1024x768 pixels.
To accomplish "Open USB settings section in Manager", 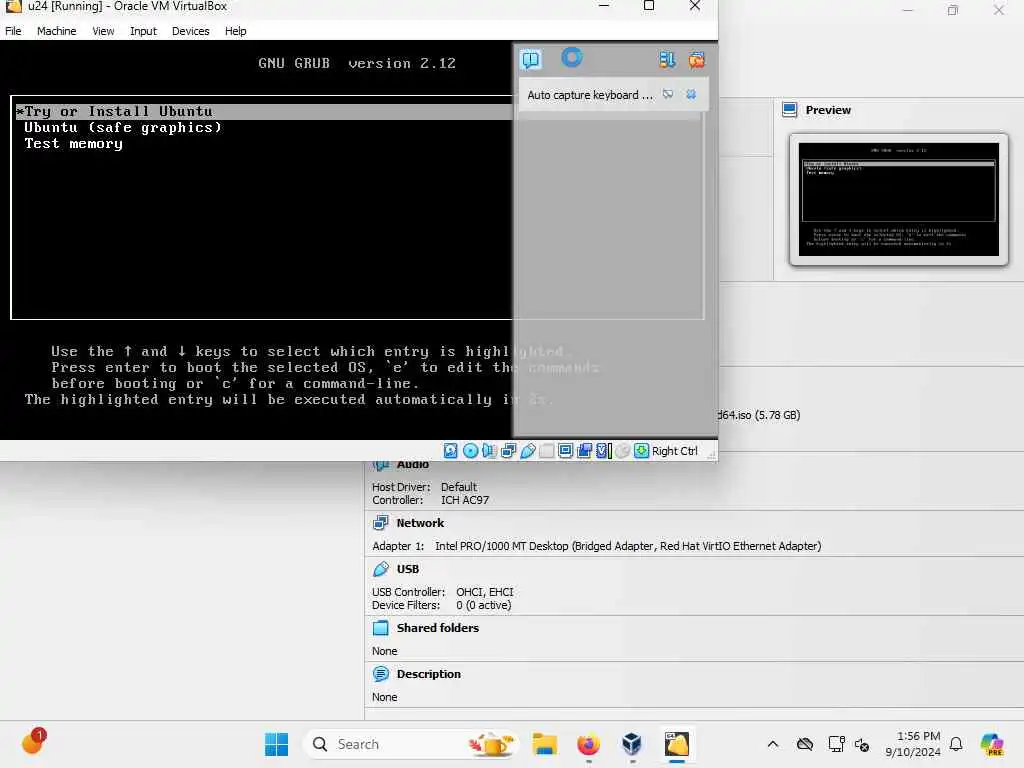I will (x=408, y=569).
